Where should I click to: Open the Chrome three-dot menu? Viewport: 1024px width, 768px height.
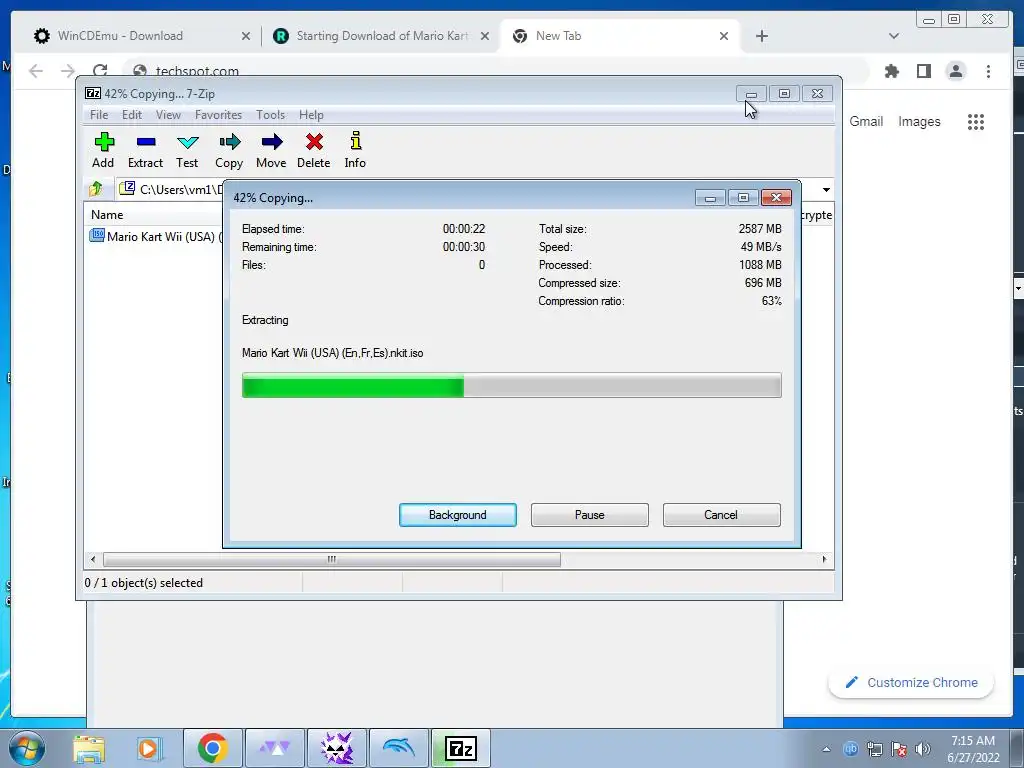(x=988, y=71)
